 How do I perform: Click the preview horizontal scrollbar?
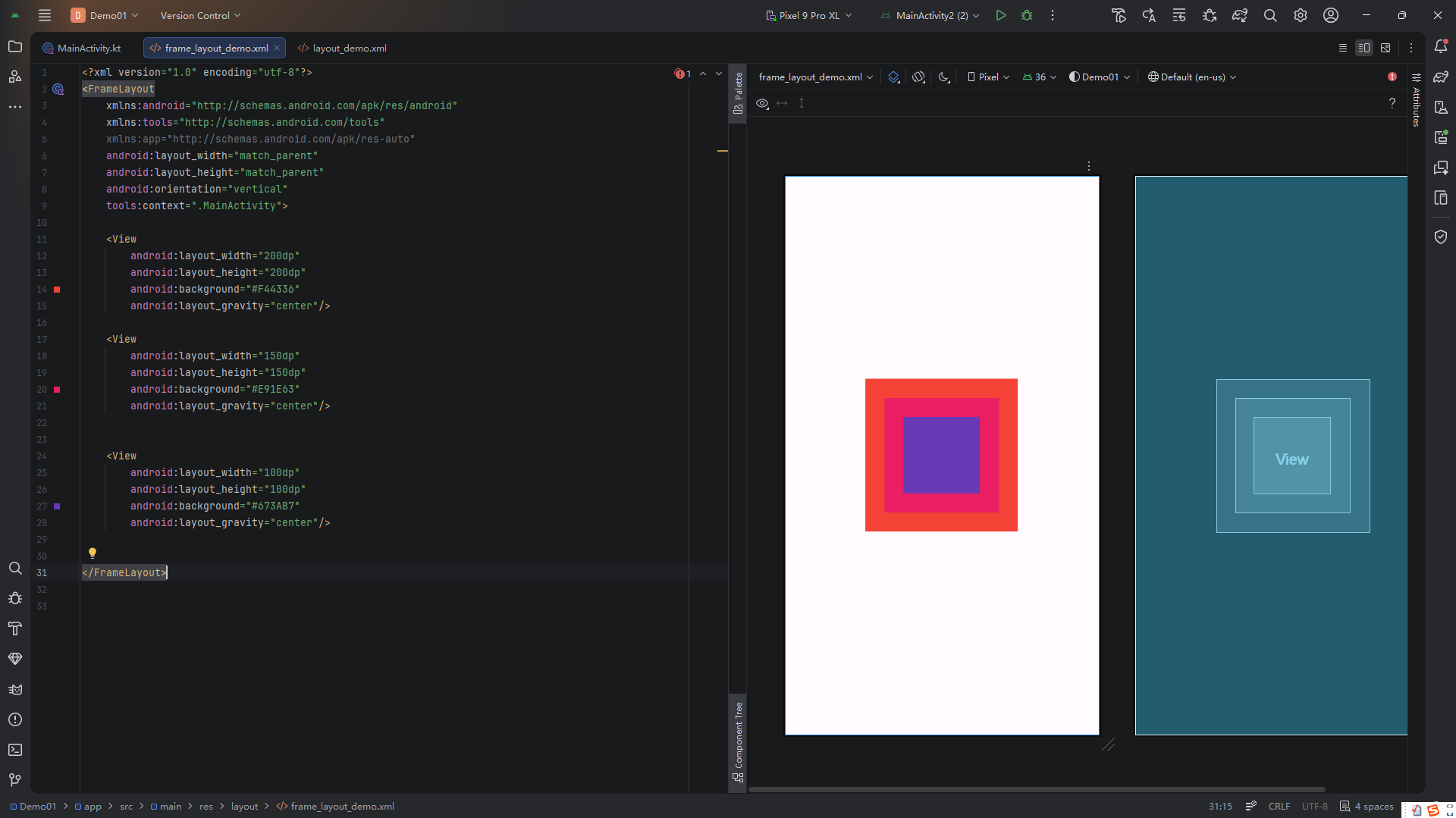[1037, 789]
